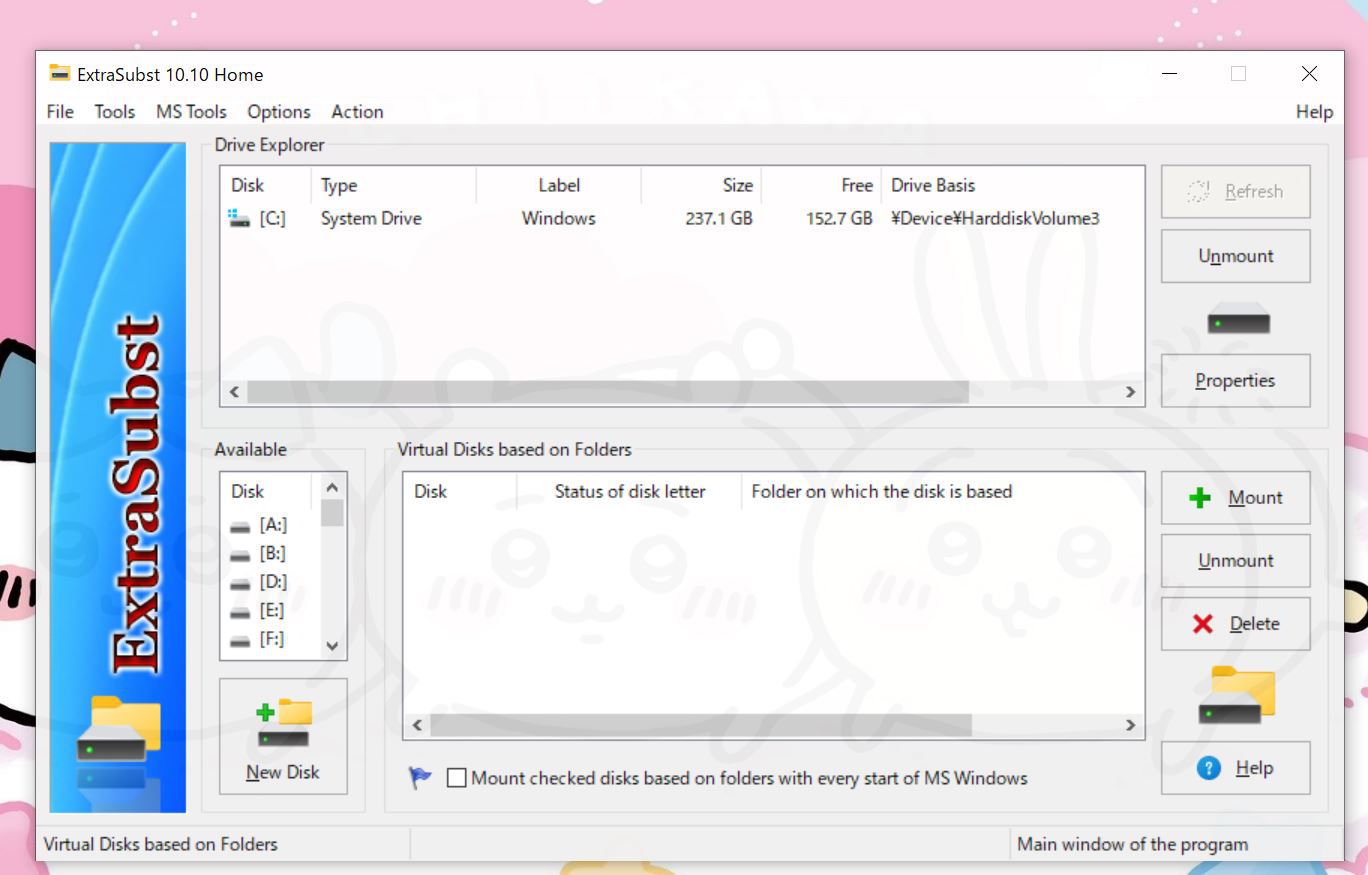This screenshot has width=1368, height=875.
Task: Click the folder-drive icon above Help button
Action: point(1237,695)
